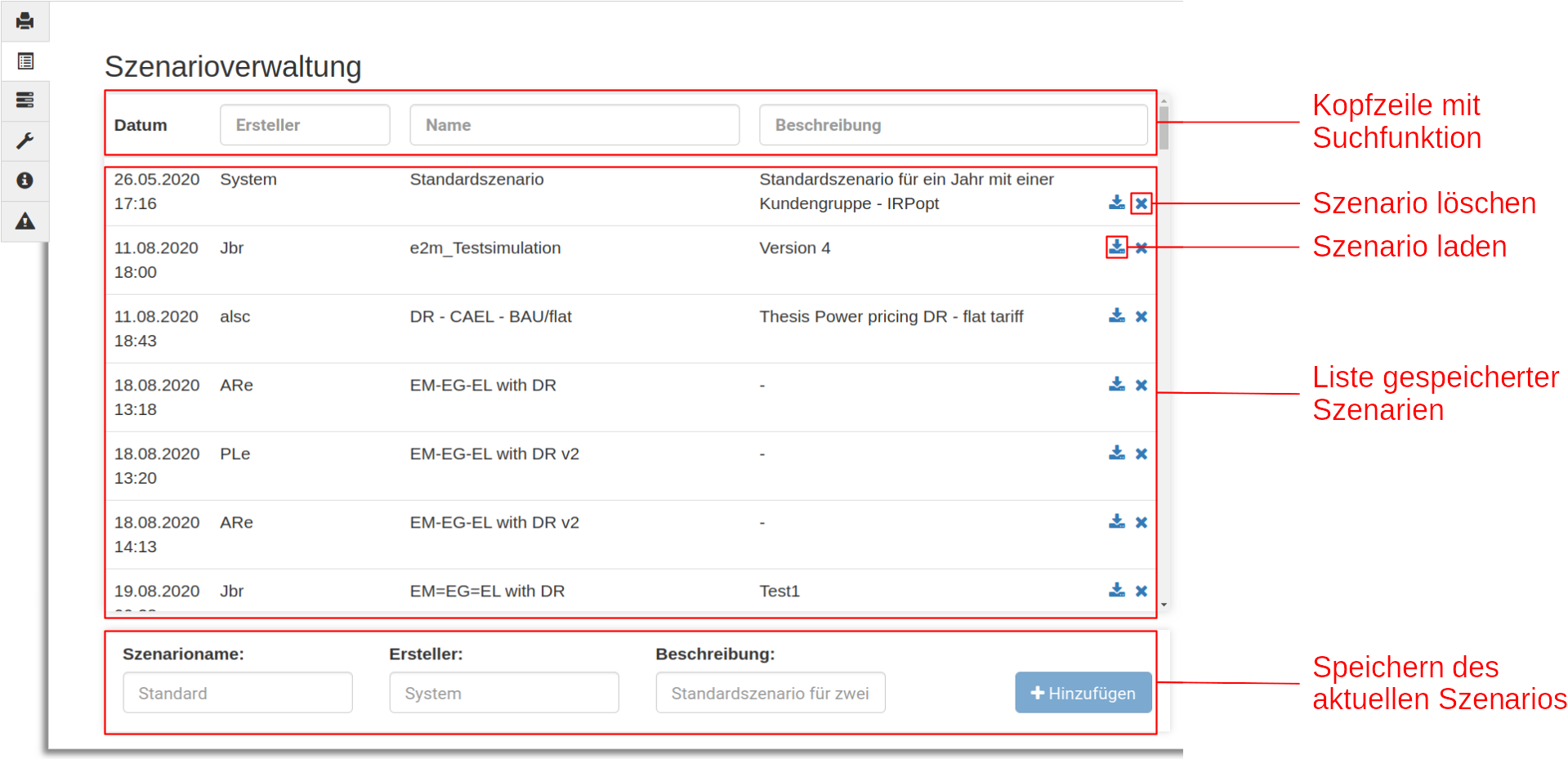Image resolution: width=1568 pixels, height=759 pixels.
Task: Load the EM=EG=EL with DR scenario
Action: (x=1117, y=590)
